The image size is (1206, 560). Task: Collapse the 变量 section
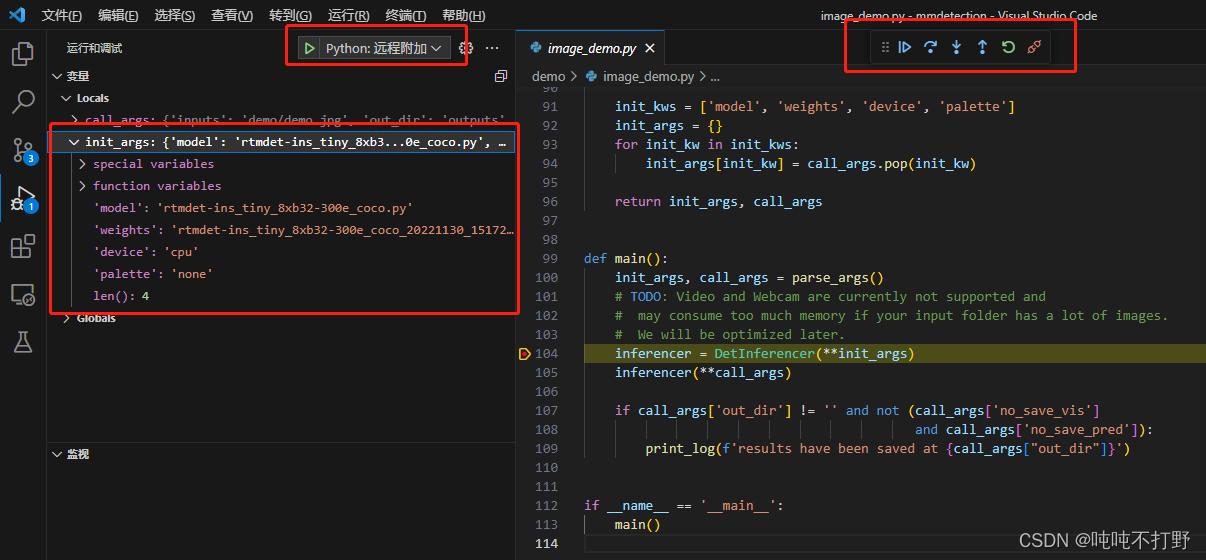[x=56, y=76]
